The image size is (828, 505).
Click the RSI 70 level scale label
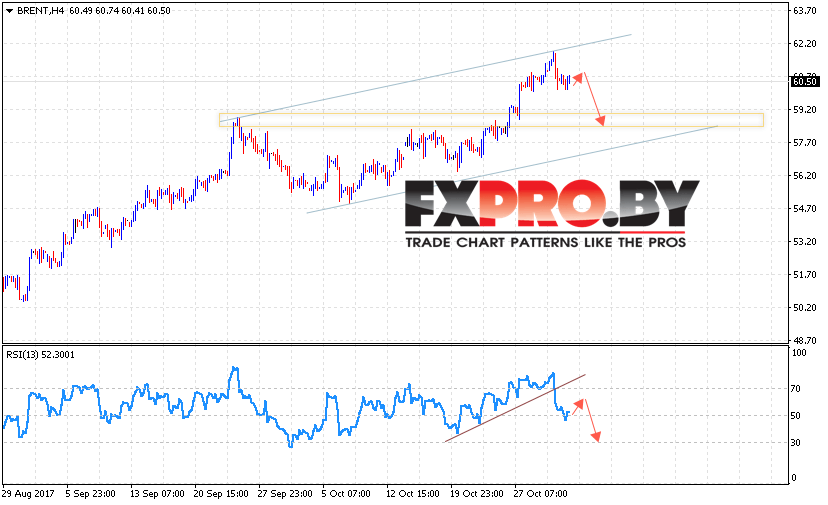tap(795, 389)
